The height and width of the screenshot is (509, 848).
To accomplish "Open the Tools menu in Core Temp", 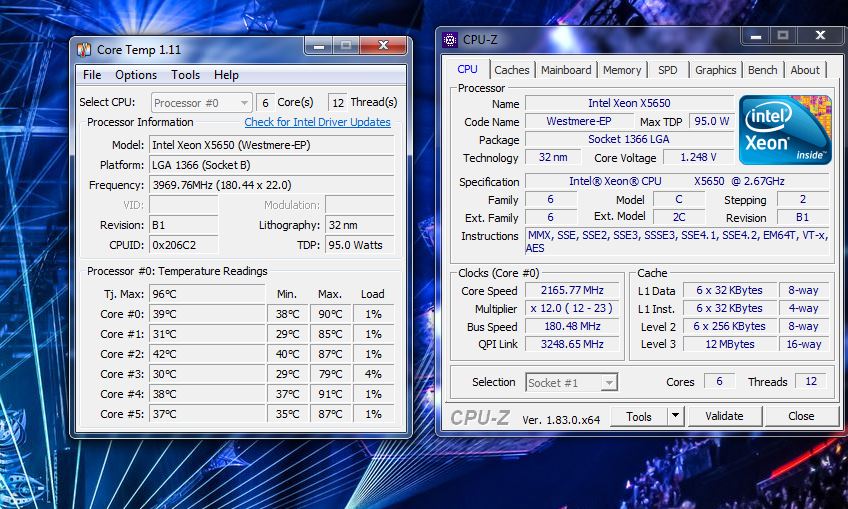I will [x=186, y=75].
